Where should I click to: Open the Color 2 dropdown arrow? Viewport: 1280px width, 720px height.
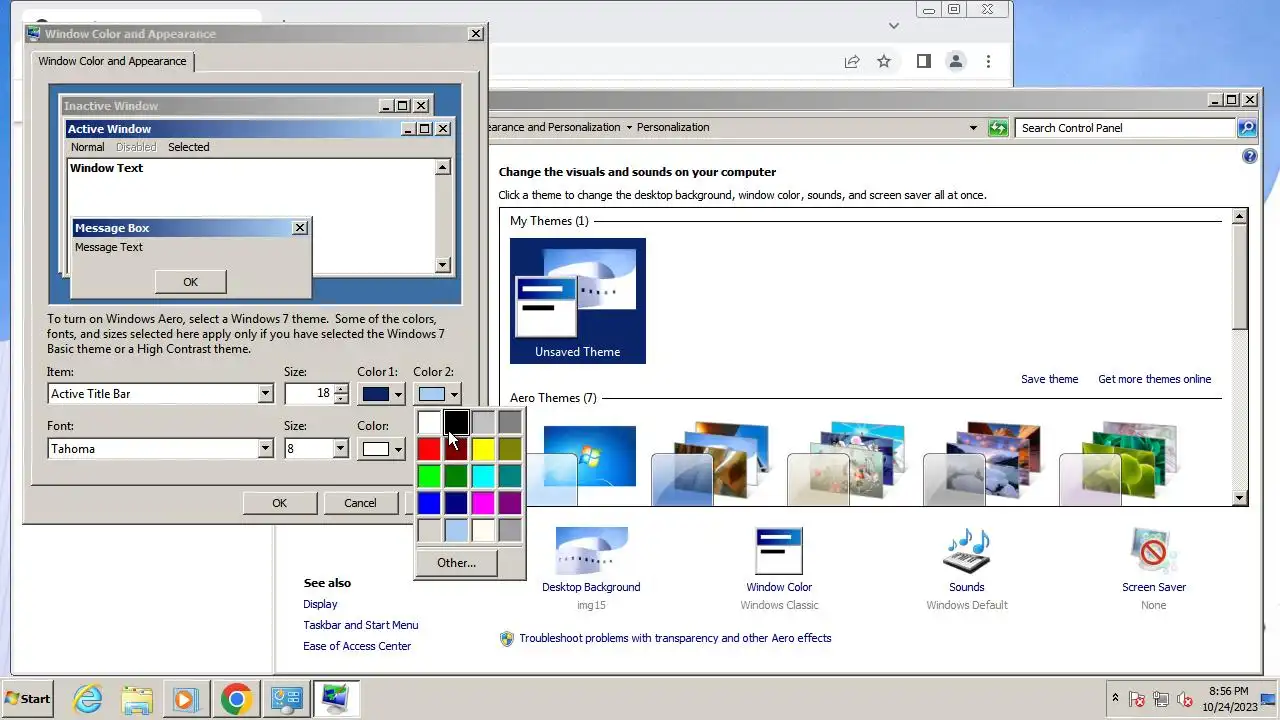tap(453, 394)
